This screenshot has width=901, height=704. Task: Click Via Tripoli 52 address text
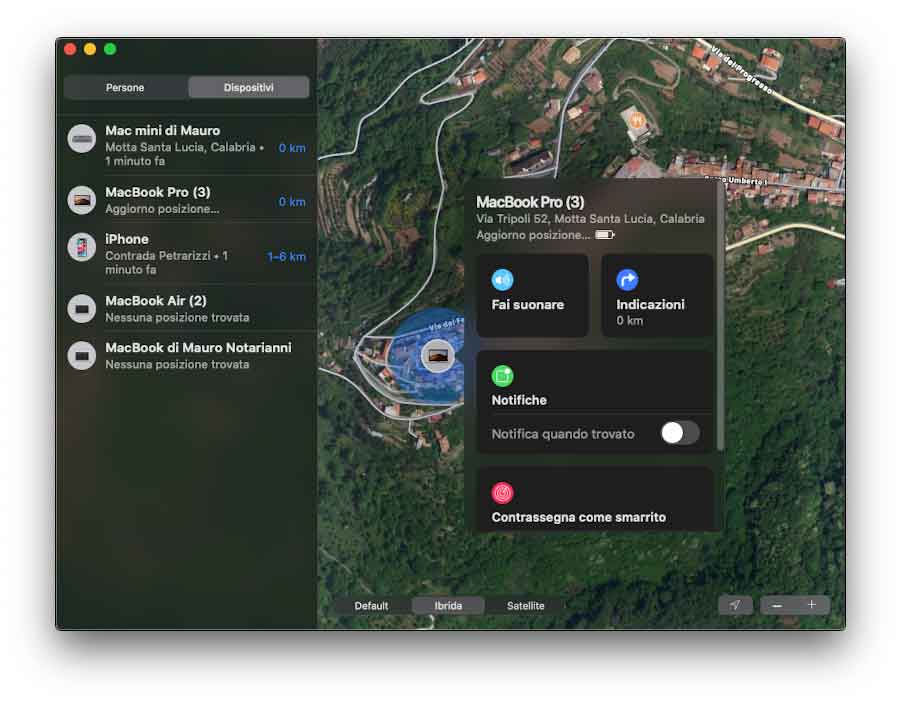click(590, 219)
